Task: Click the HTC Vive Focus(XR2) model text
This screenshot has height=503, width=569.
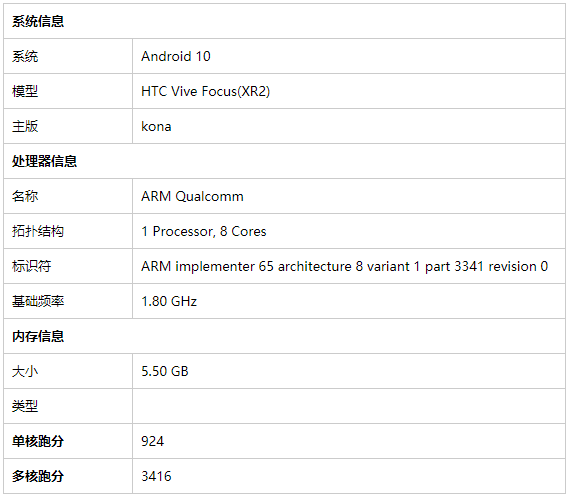Action: click(205, 91)
